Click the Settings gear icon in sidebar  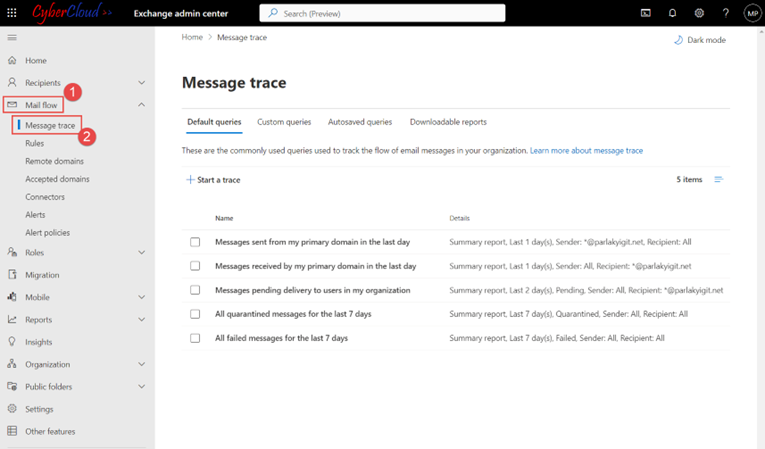pos(12,408)
